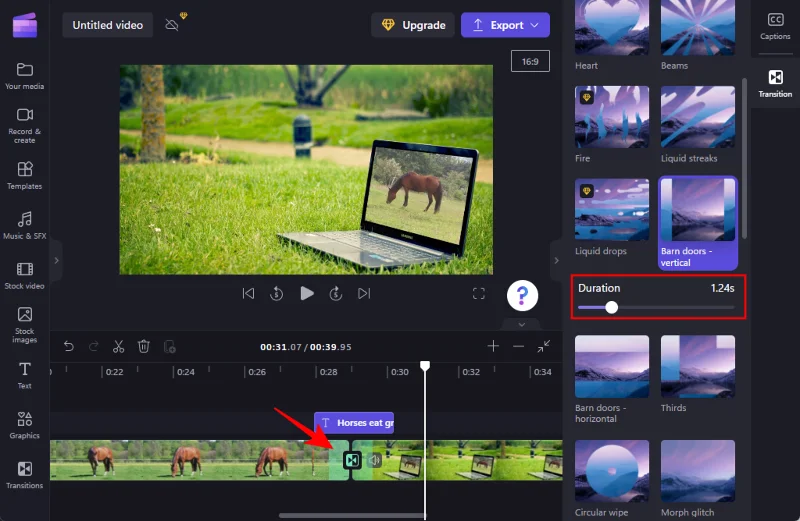Click the transitions panel vertical scrollbar

click(744, 158)
